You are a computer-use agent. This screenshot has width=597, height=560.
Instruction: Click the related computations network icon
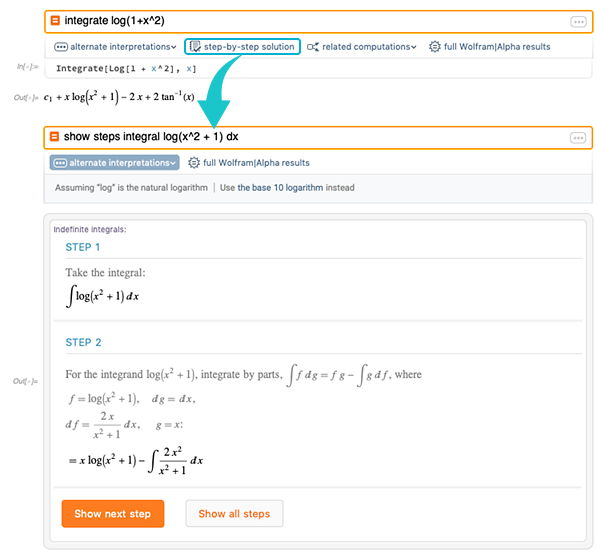313,47
